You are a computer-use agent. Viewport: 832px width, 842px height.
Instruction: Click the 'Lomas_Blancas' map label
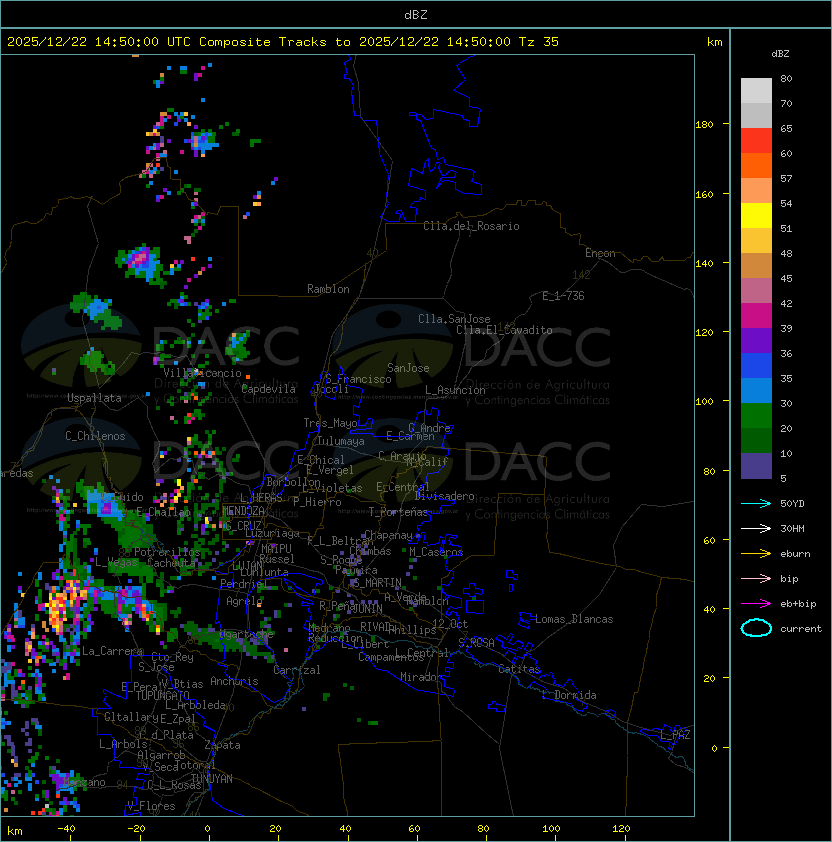[574, 619]
